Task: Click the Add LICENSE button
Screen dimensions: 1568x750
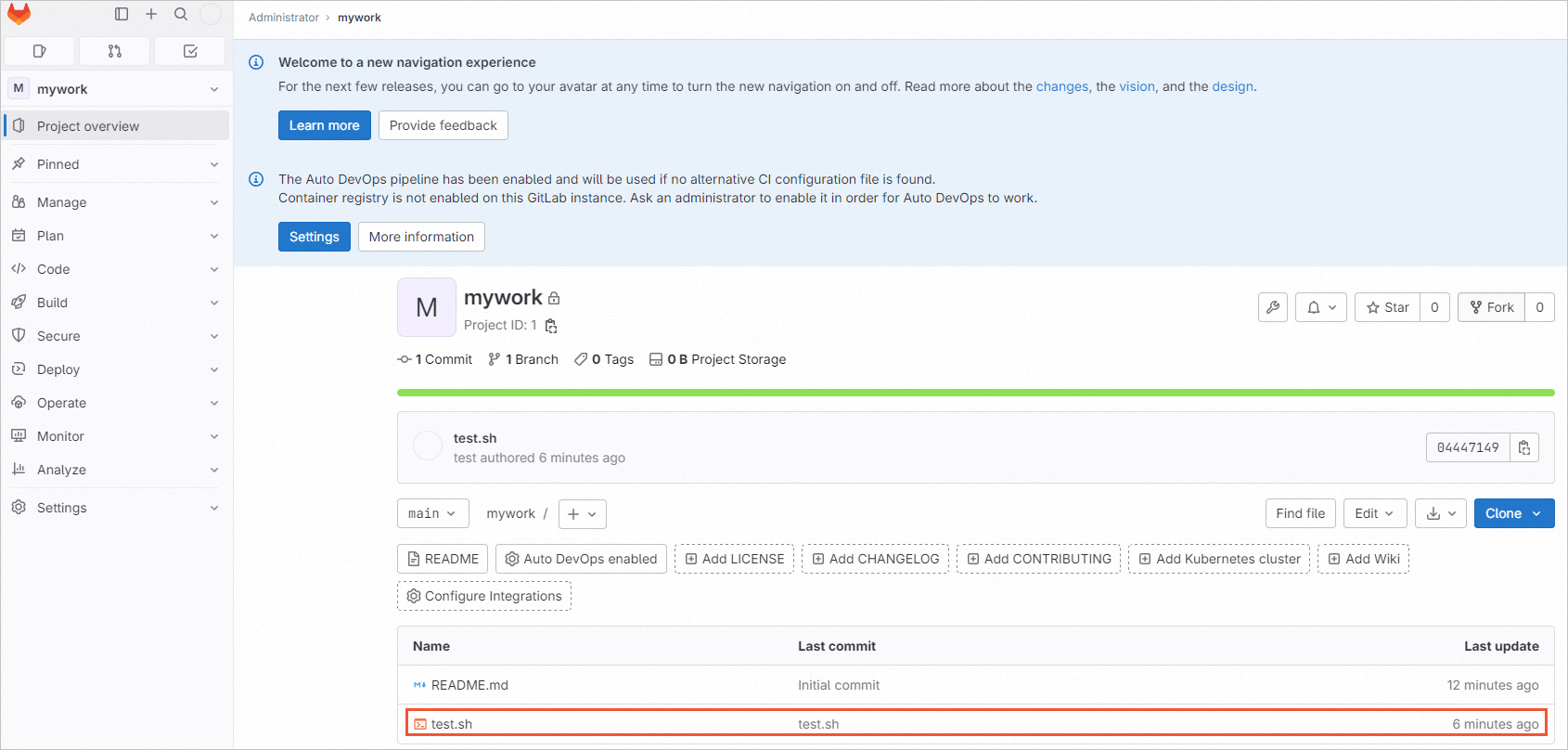Action: [x=734, y=559]
